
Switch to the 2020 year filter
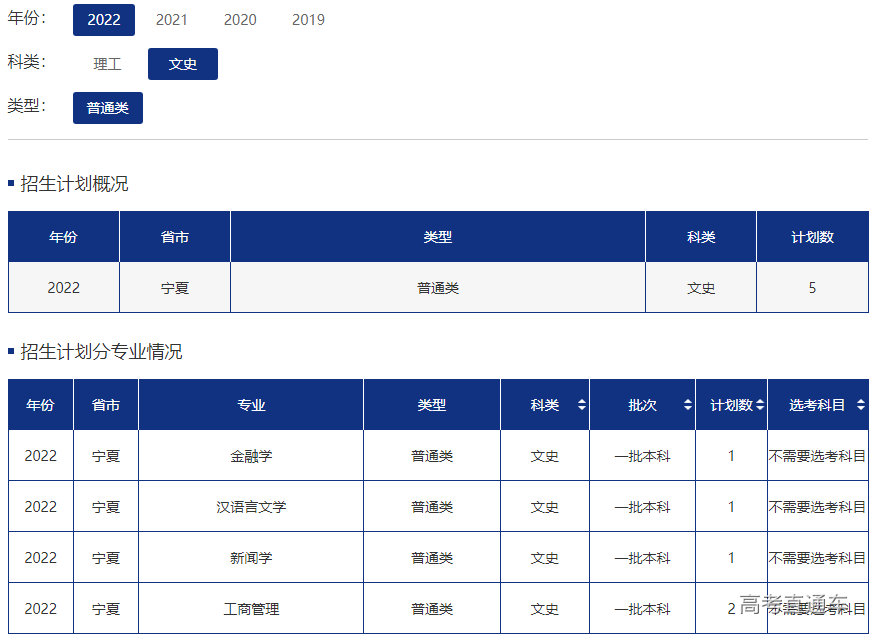(x=240, y=20)
